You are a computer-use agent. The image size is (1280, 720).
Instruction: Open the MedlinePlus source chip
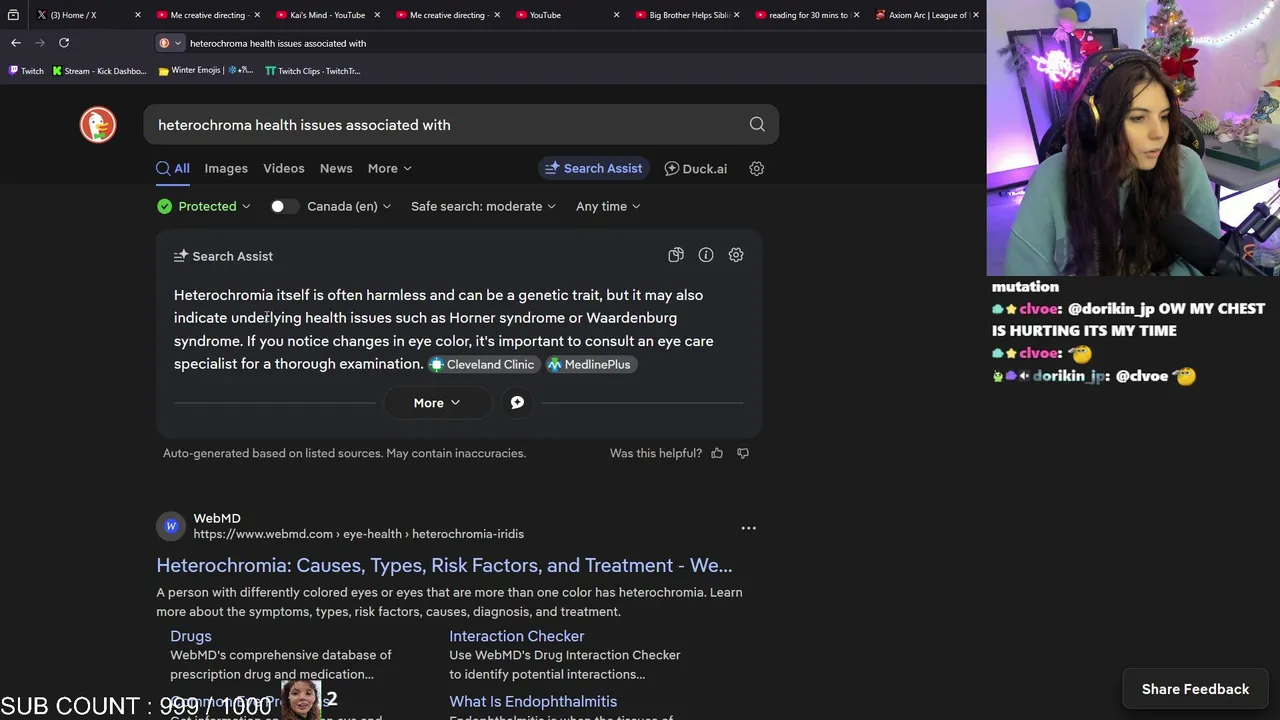click(x=591, y=365)
